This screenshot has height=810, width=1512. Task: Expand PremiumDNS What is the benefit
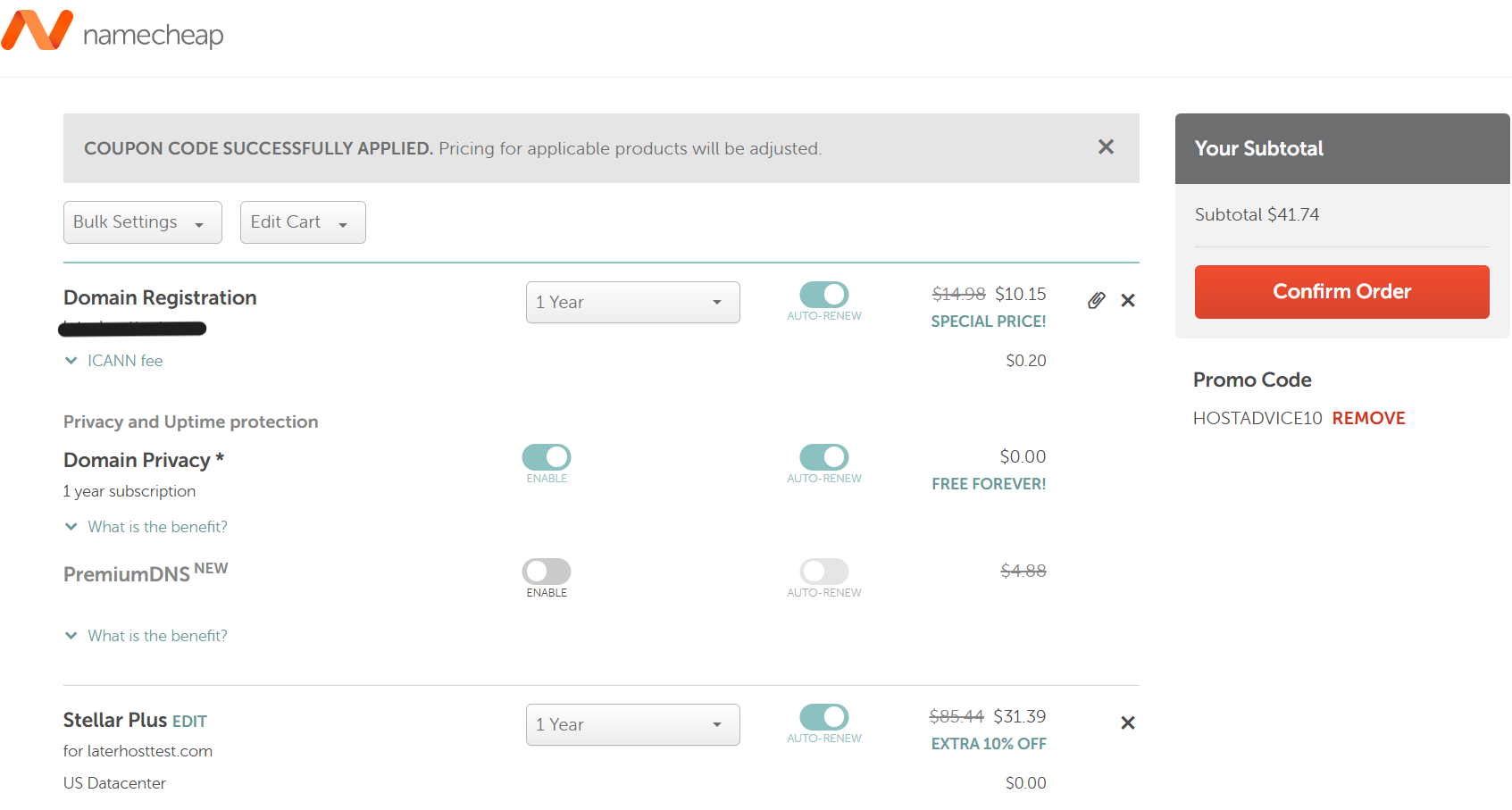[146, 636]
